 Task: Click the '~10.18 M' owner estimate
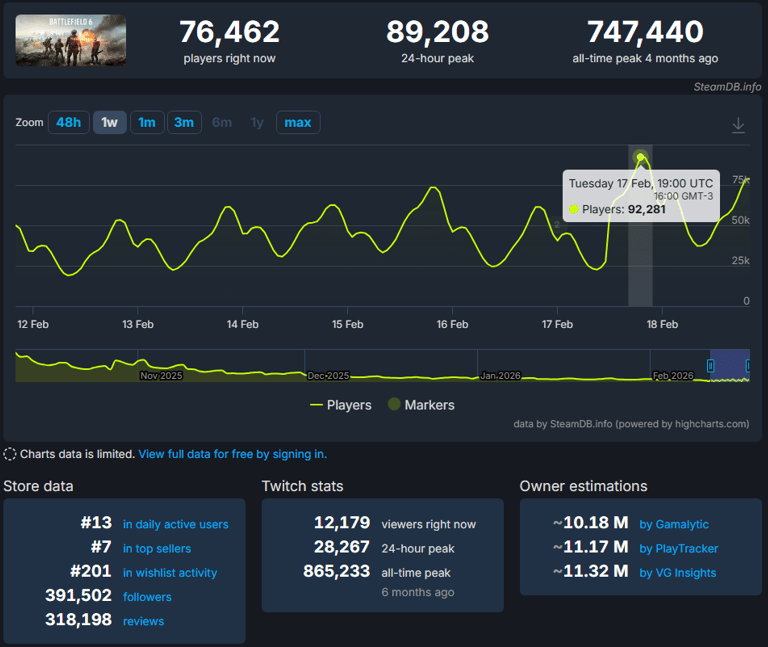(591, 523)
